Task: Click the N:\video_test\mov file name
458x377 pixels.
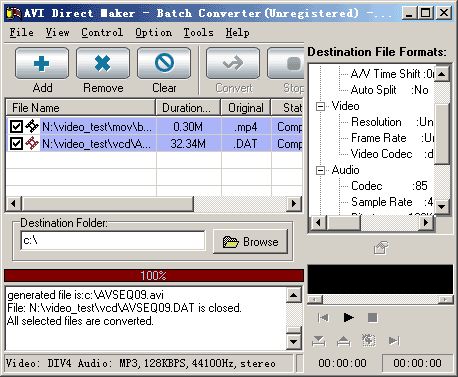Action: click(x=97, y=127)
